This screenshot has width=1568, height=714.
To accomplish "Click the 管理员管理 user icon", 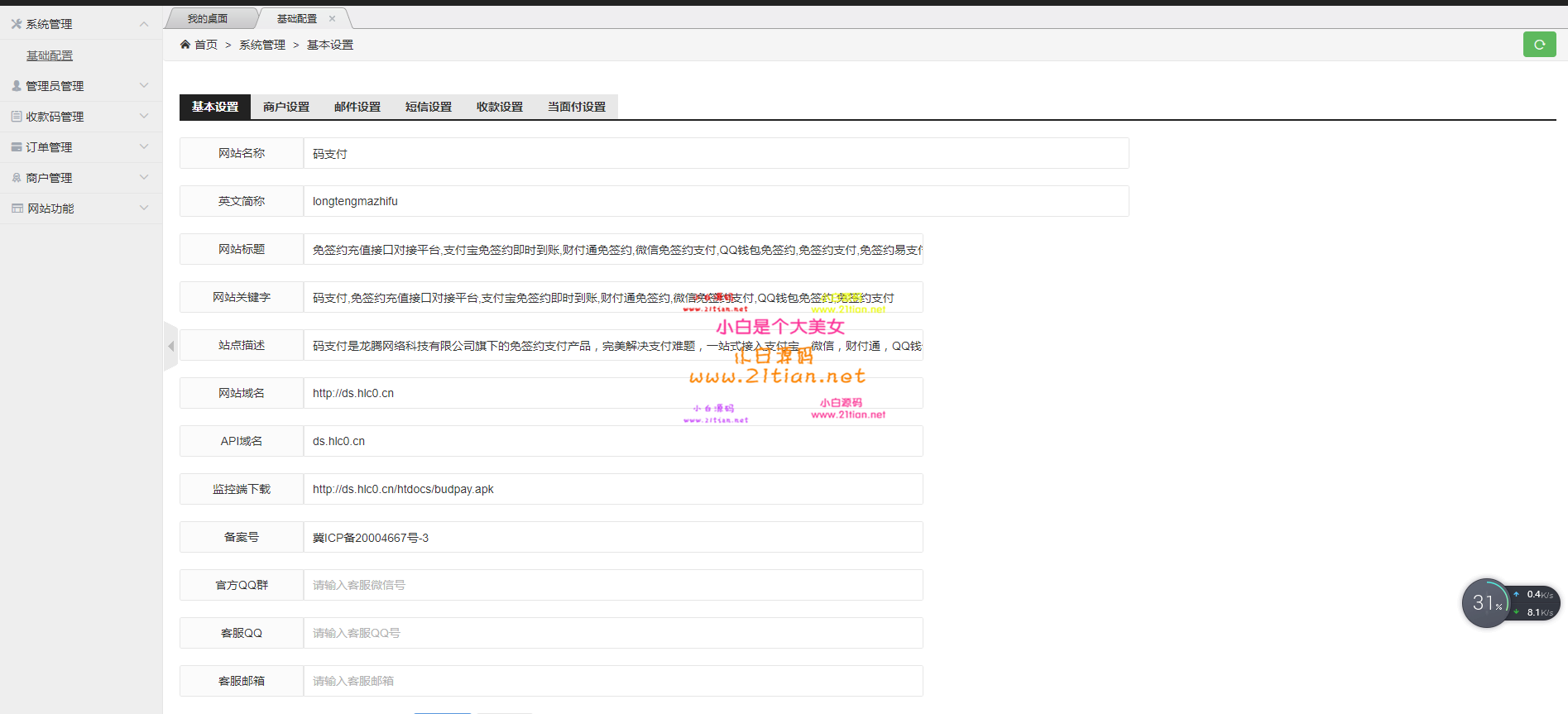I will point(17,85).
